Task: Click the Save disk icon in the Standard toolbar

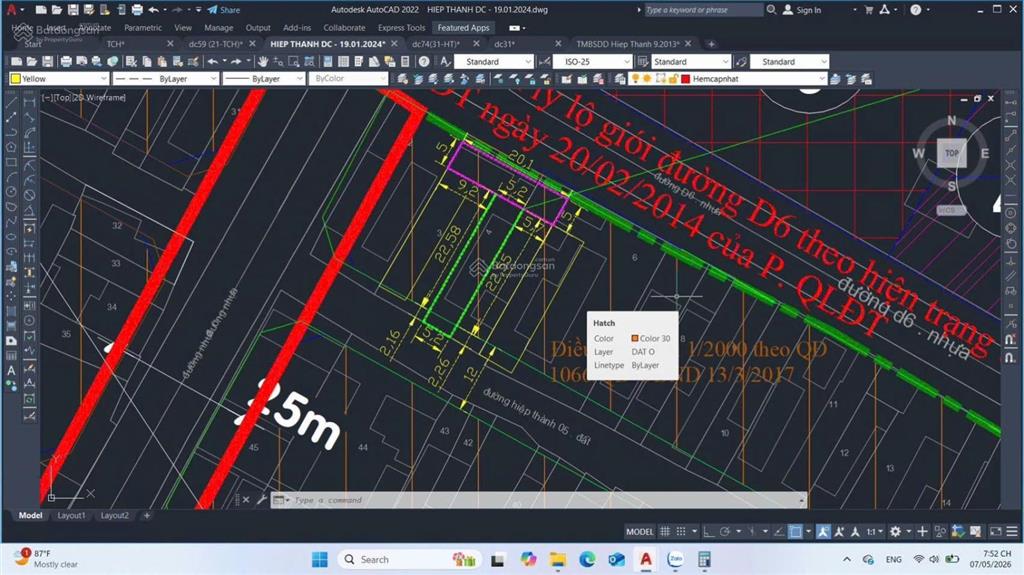Action: click(x=48, y=61)
